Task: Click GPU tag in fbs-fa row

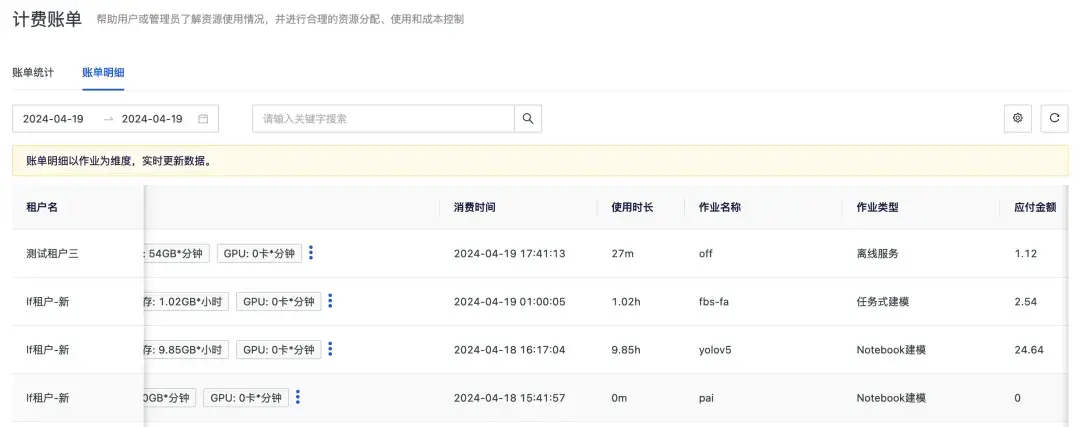Action: 279,302
